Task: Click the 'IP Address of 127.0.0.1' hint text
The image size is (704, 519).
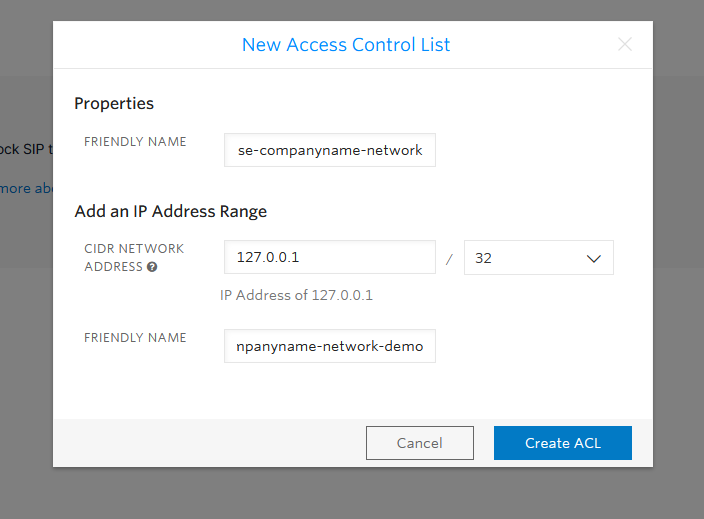Action: [296, 295]
